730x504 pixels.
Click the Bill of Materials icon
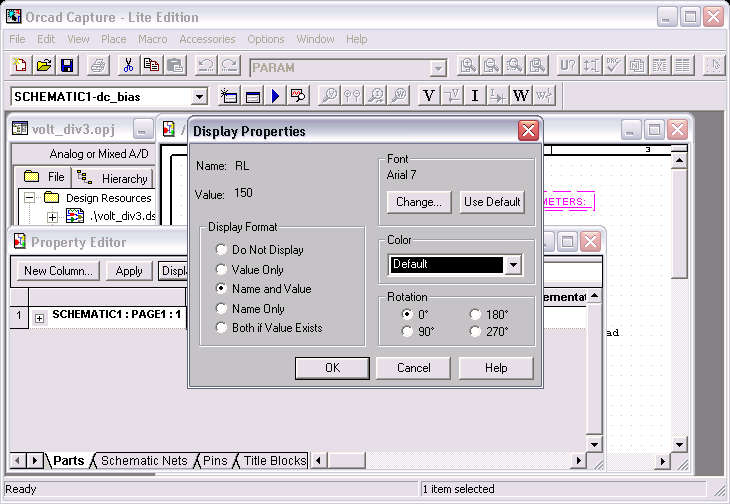[x=683, y=66]
